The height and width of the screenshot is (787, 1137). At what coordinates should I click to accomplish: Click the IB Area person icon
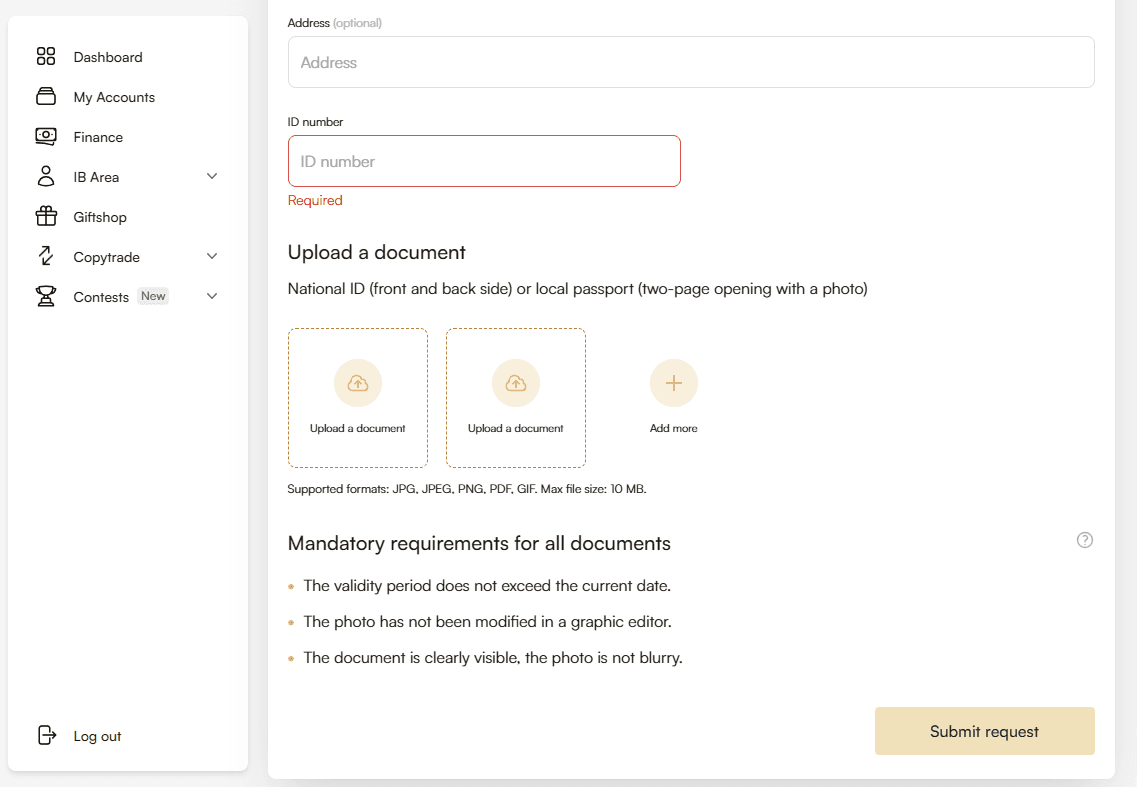[46, 177]
